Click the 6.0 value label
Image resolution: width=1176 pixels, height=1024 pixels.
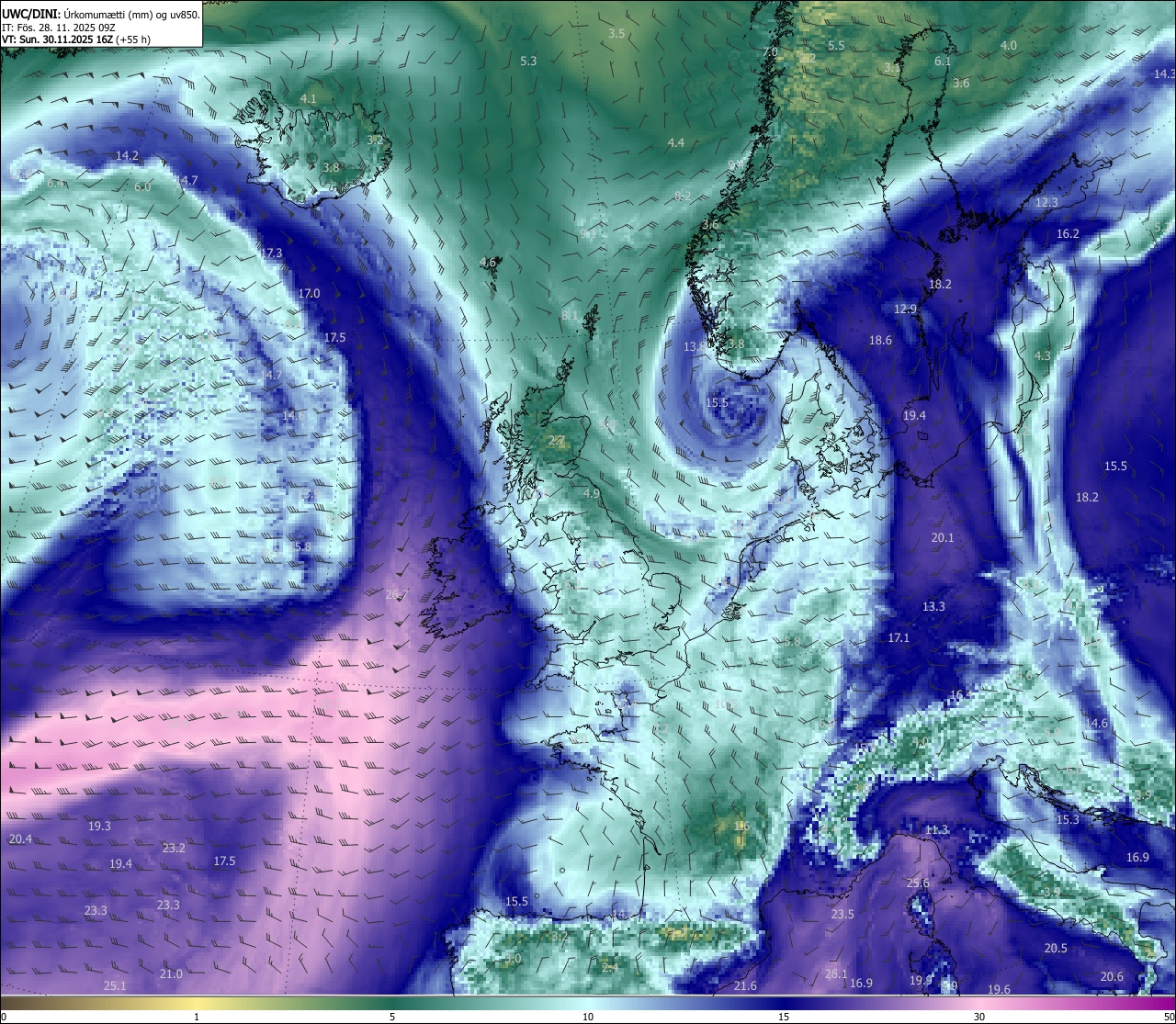click(x=142, y=187)
